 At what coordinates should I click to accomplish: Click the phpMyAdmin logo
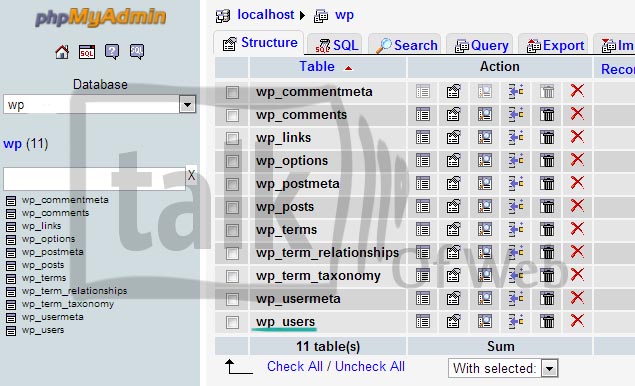100,17
